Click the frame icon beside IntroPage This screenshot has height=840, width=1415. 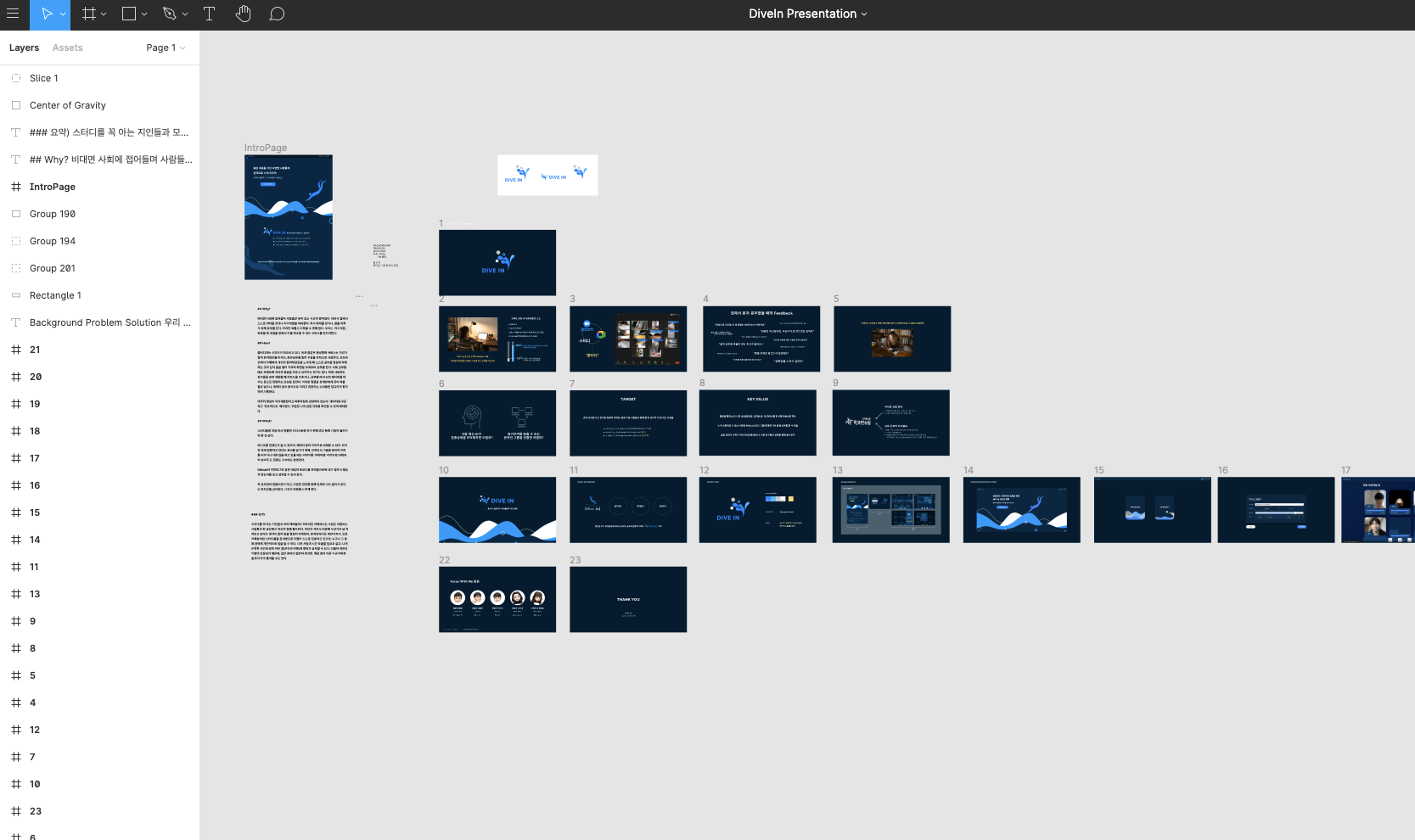point(15,187)
